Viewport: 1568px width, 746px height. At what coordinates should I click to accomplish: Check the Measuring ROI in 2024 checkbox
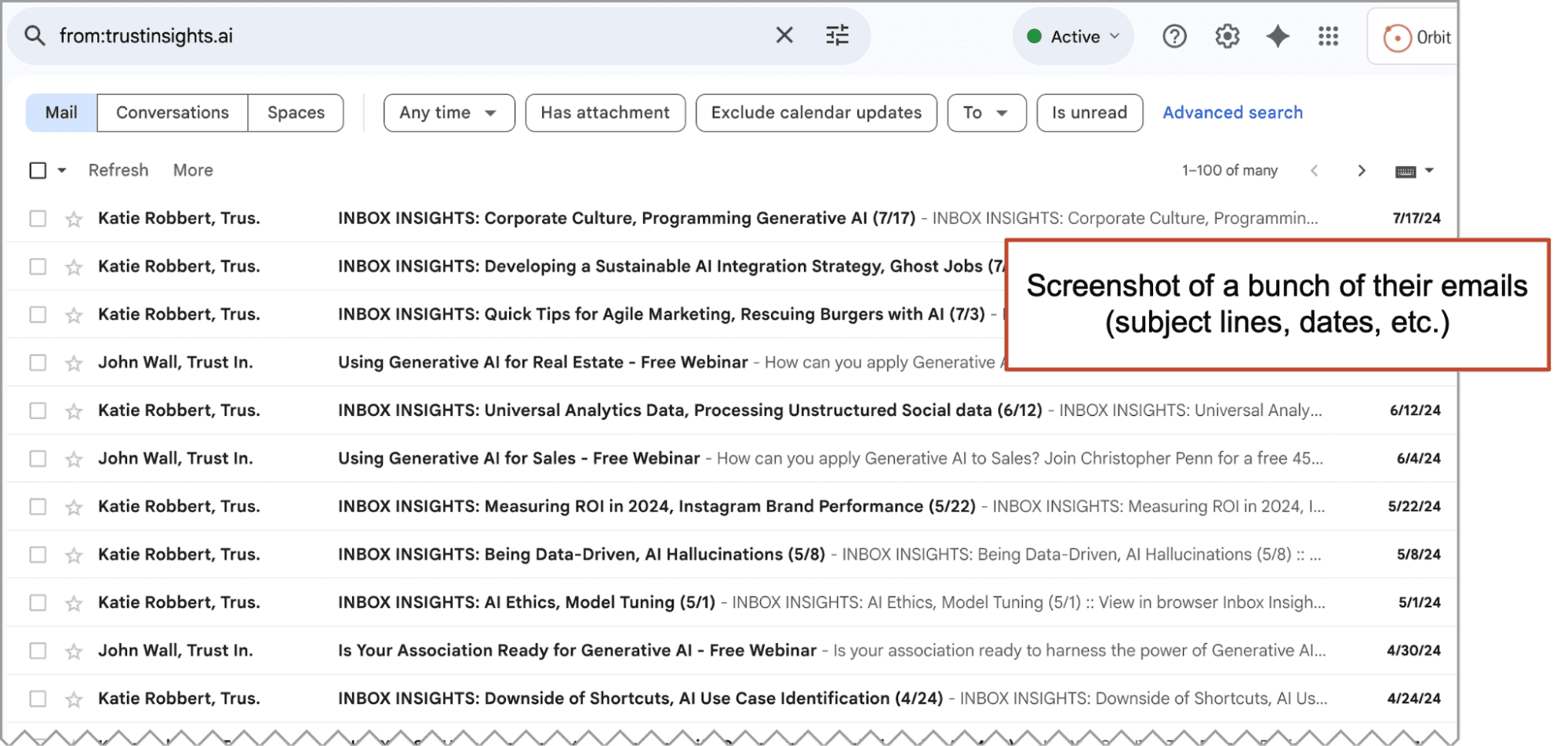coord(38,506)
